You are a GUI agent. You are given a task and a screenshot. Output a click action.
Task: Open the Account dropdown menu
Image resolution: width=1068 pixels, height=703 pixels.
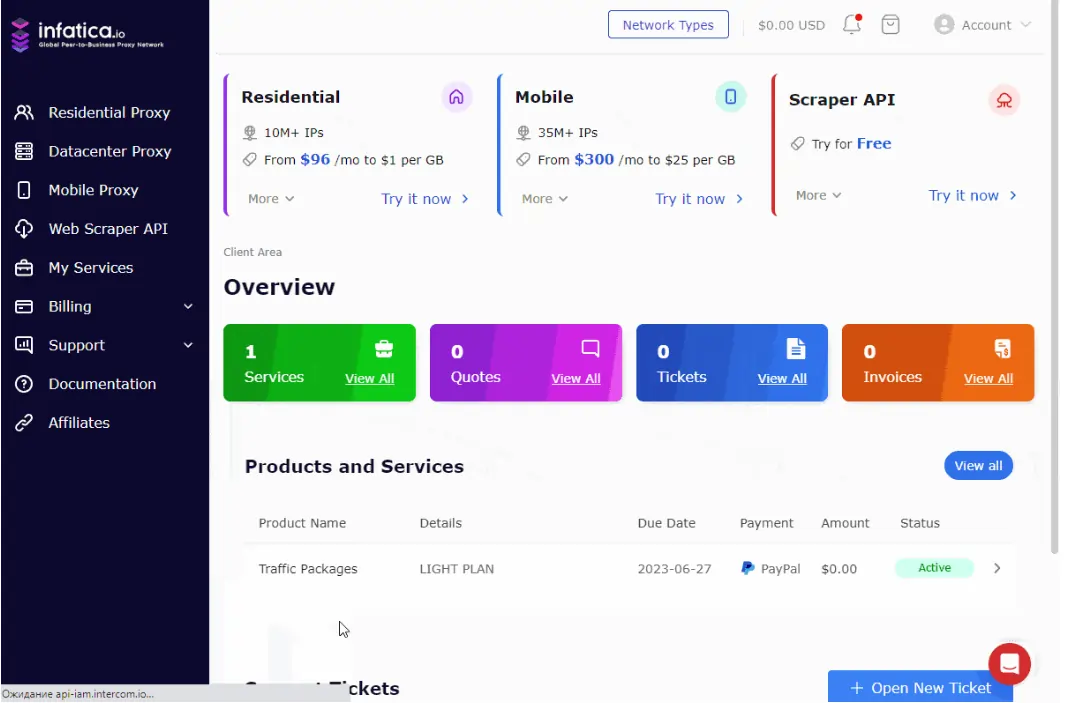tap(983, 24)
